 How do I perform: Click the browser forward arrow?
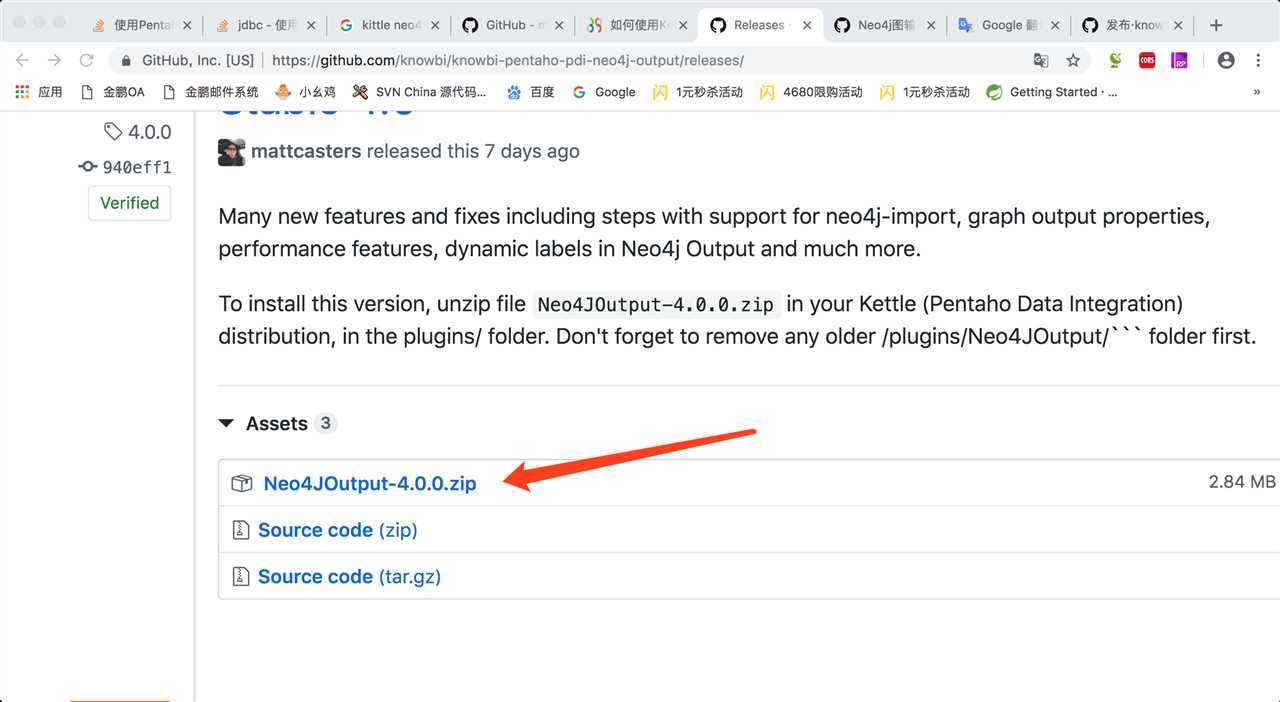tap(54, 60)
